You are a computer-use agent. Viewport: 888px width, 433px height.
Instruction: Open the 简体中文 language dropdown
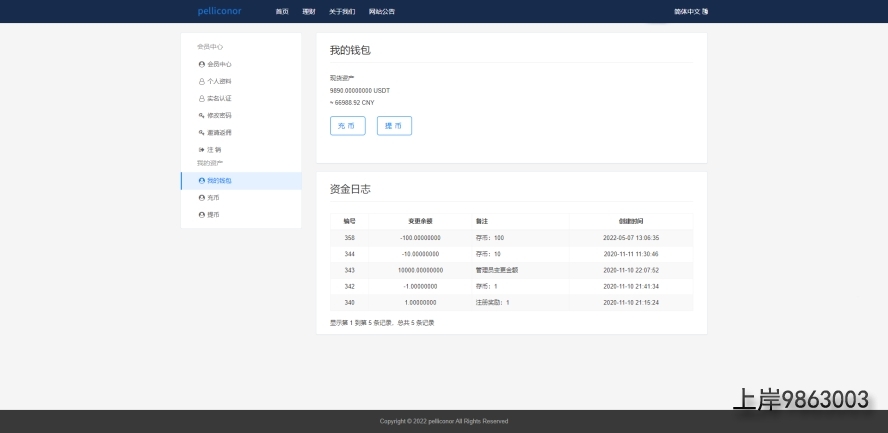point(691,11)
